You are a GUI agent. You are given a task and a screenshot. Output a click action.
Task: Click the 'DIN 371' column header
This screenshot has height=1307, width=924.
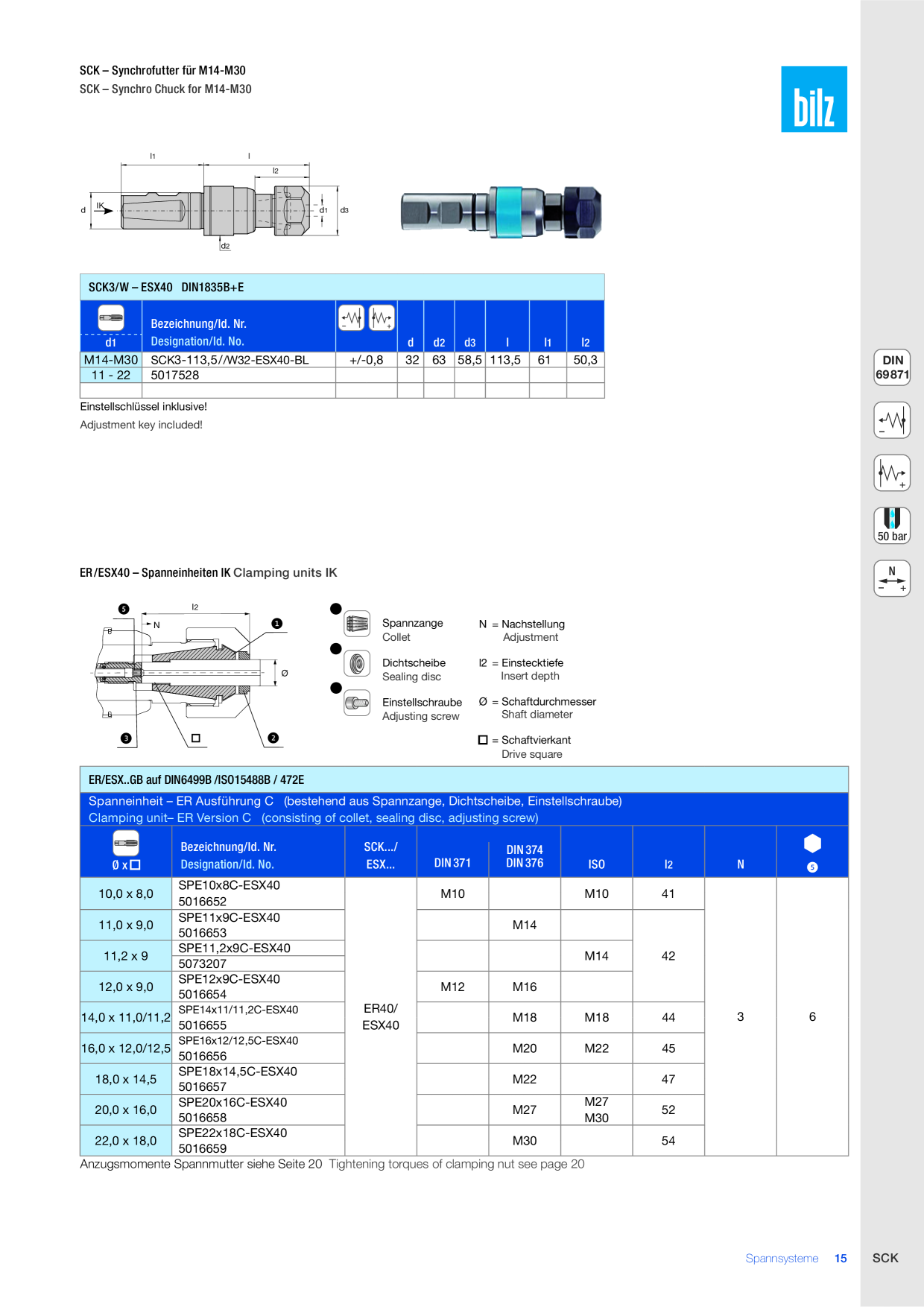coord(452,863)
